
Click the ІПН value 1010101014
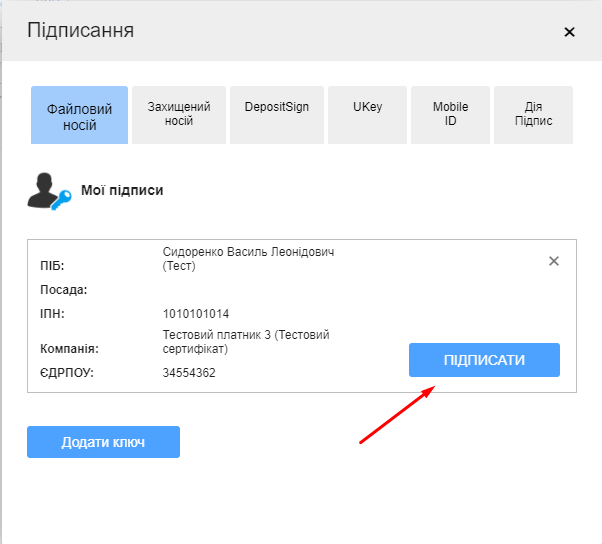click(196, 314)
